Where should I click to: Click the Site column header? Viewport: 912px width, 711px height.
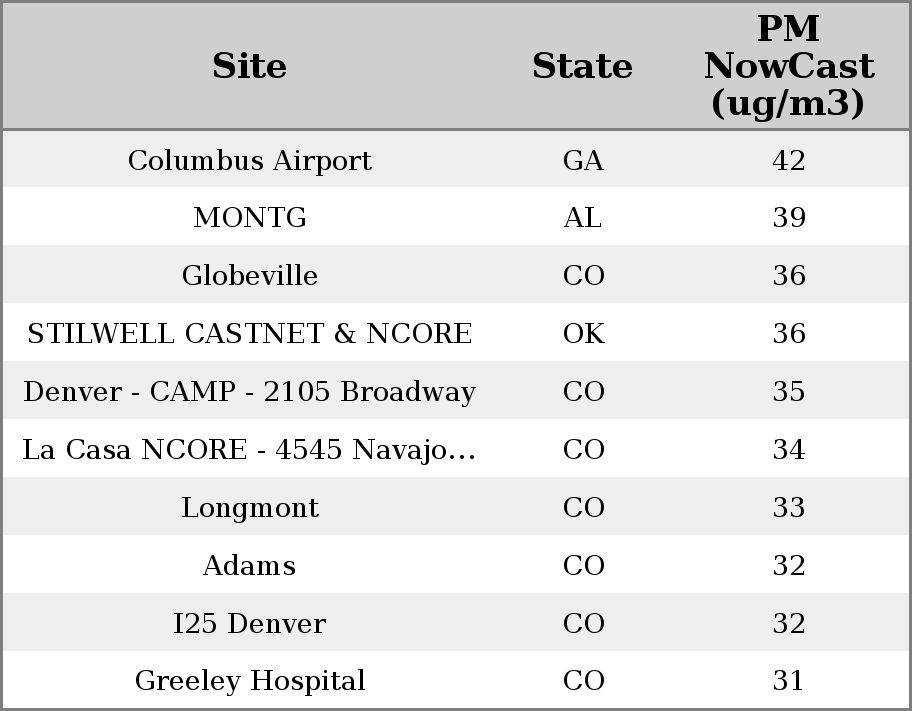[x=250, y=66]
